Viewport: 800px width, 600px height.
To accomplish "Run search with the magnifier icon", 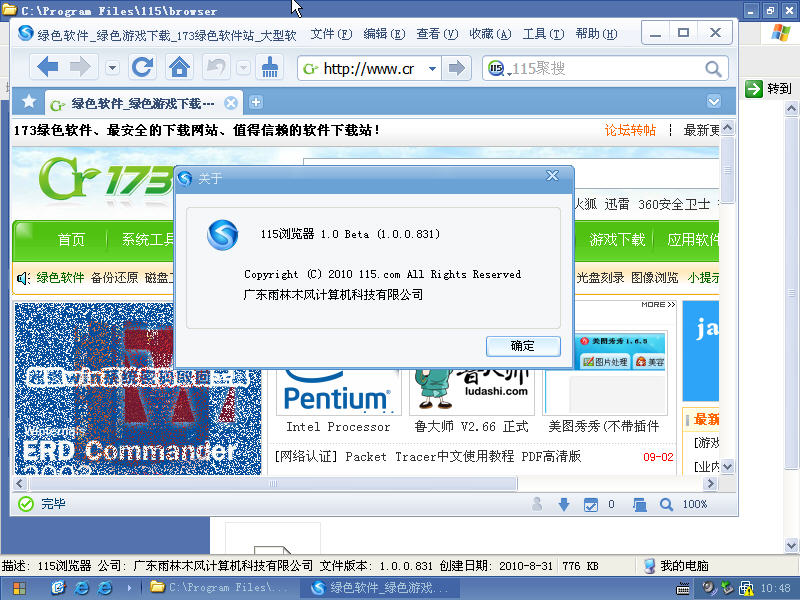I will tap(714, 69).
